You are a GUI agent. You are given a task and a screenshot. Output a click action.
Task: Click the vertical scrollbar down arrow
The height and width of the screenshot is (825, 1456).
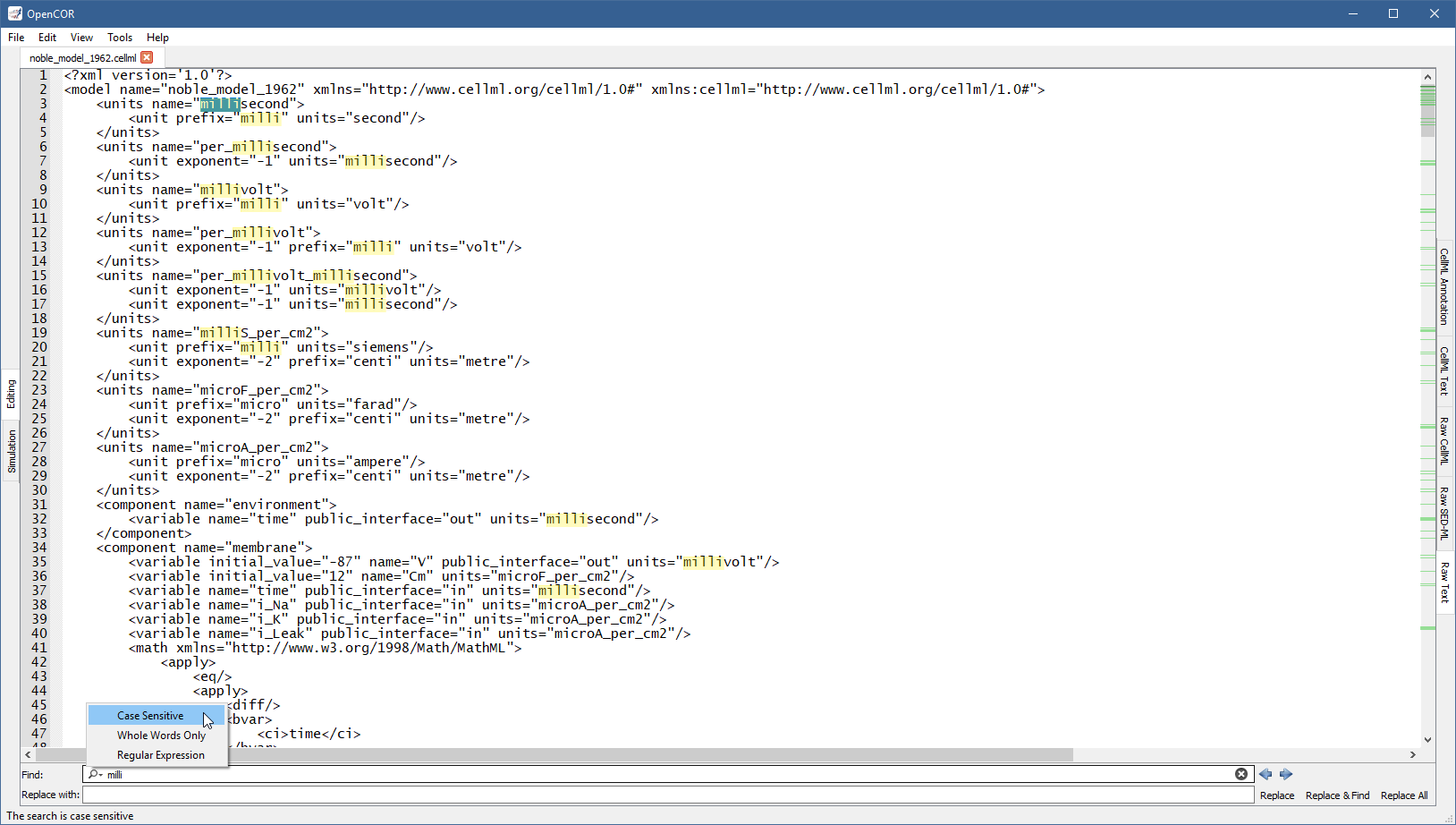1427,740
